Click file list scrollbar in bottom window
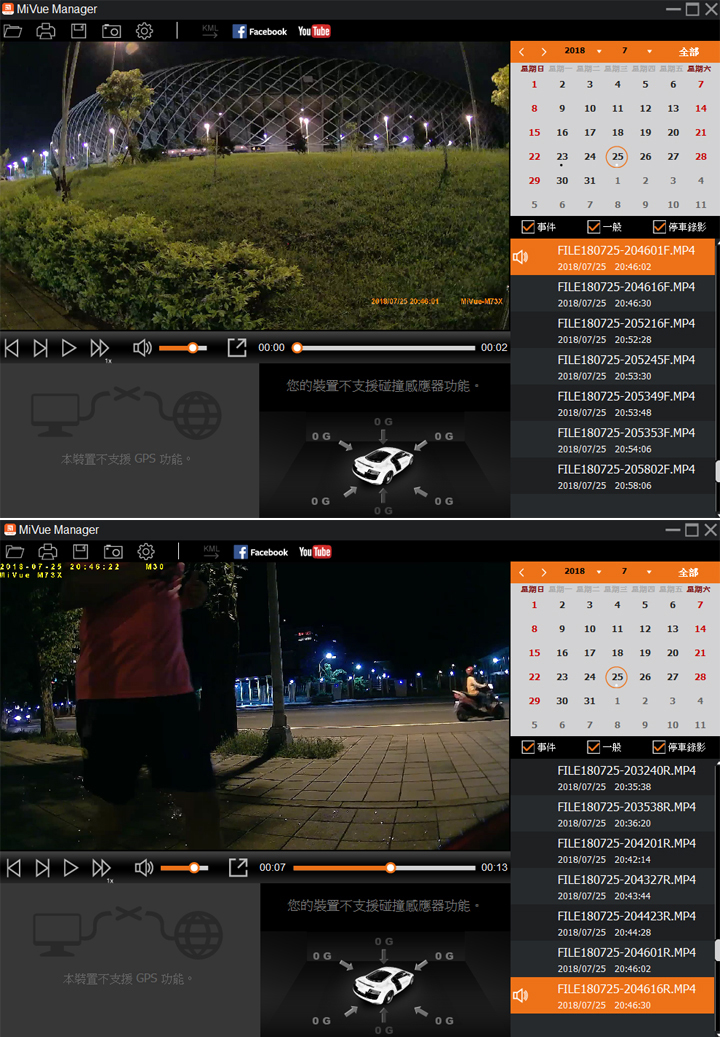Screen dimensions: 720x1037 click(x=717, y=950)
